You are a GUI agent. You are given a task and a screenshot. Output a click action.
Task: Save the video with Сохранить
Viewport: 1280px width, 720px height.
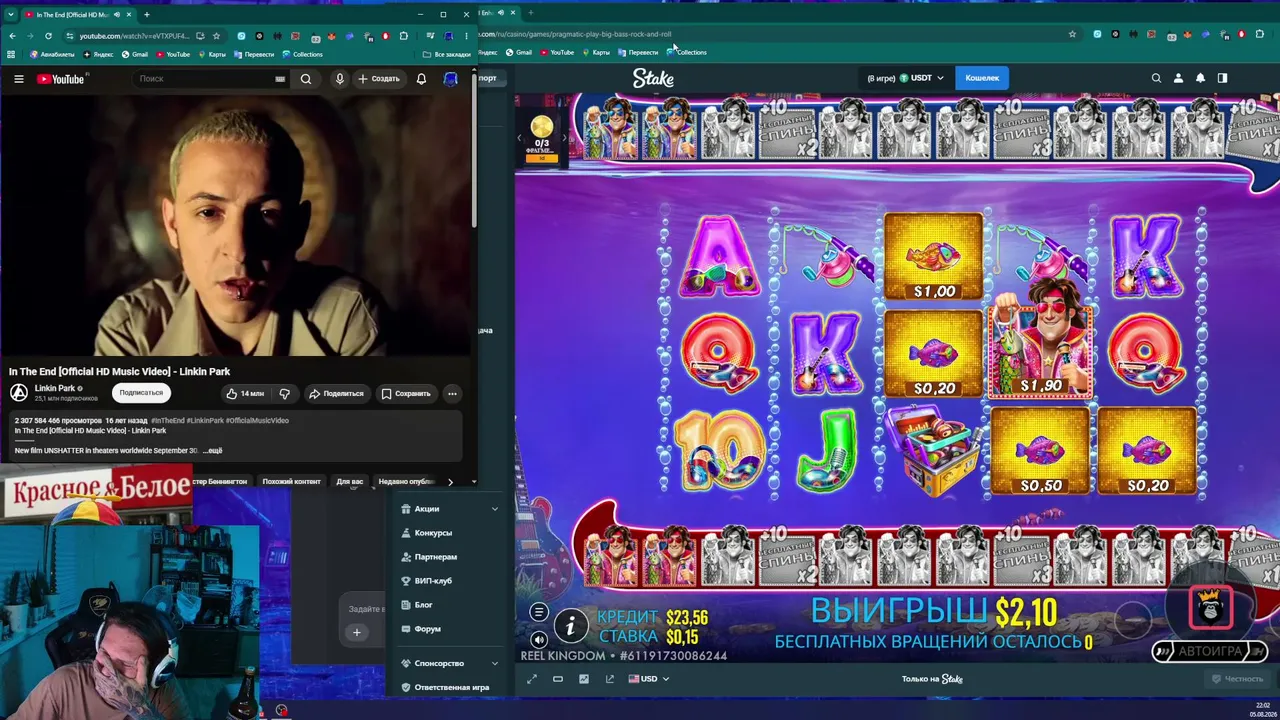tap(406, 394)
